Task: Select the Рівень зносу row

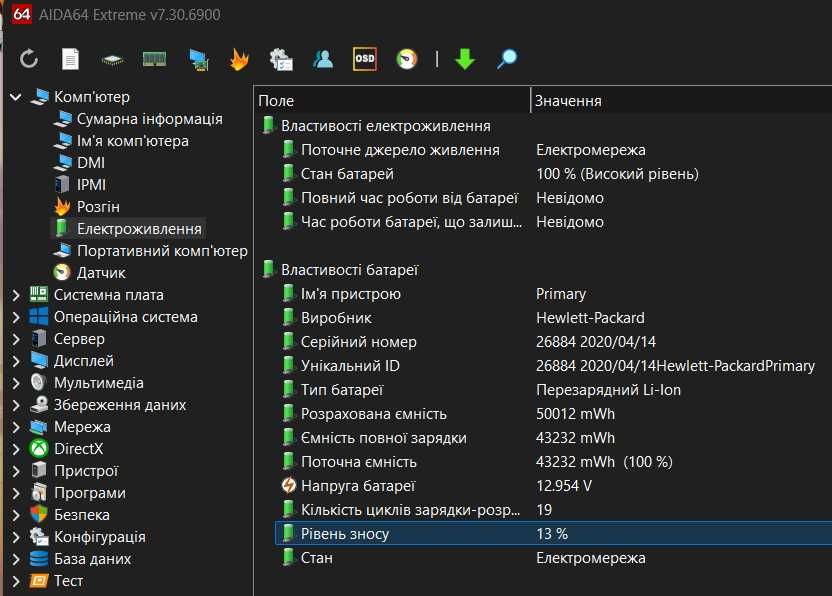Action: tap(345, 534)
